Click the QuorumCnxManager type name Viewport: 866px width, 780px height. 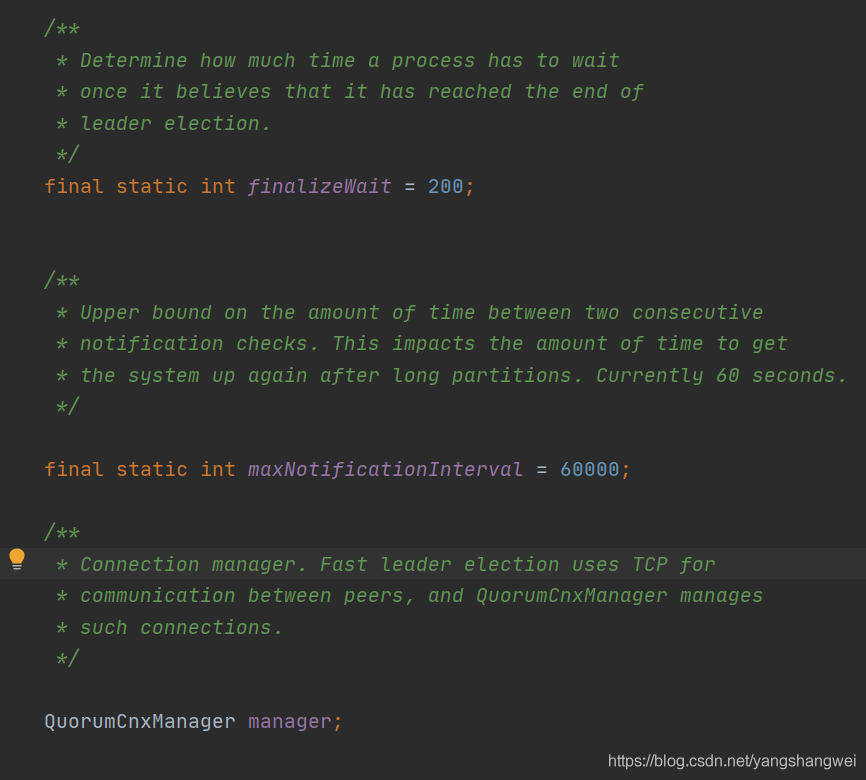click(140, 721)
